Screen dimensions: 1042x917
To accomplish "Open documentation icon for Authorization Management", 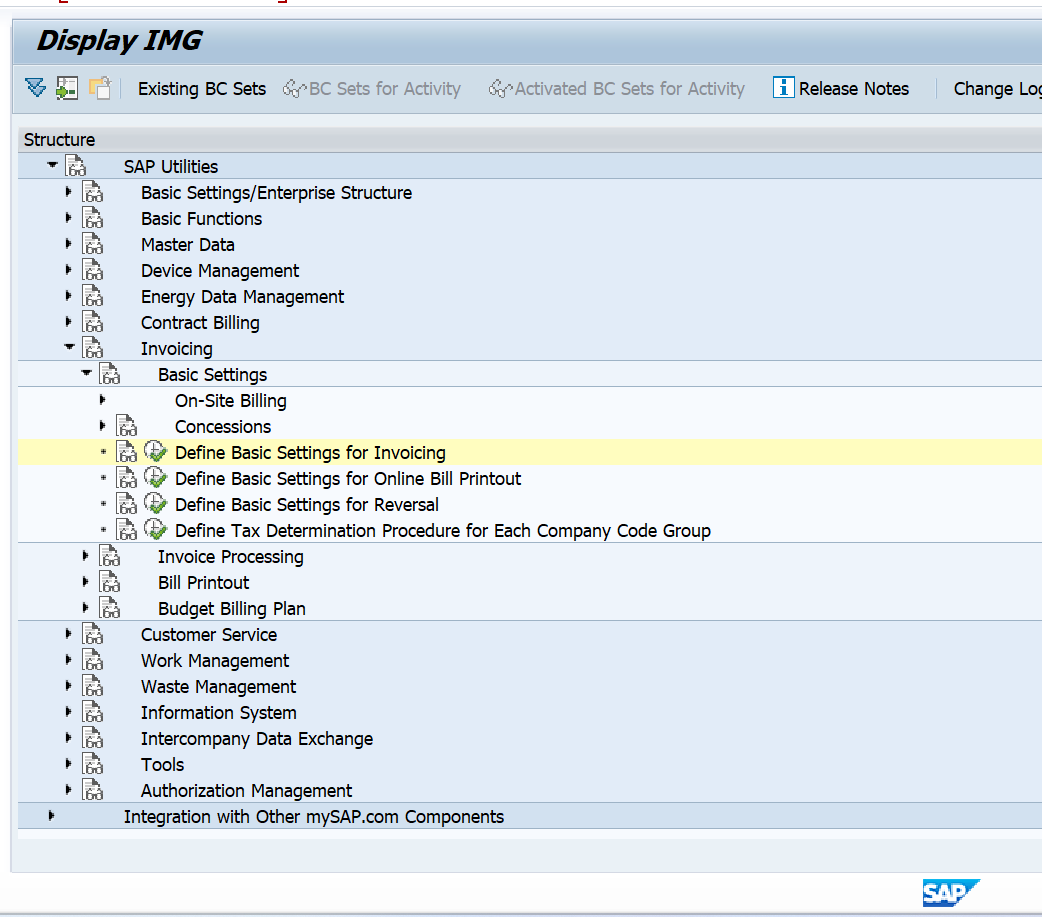I will click(93, 790).
